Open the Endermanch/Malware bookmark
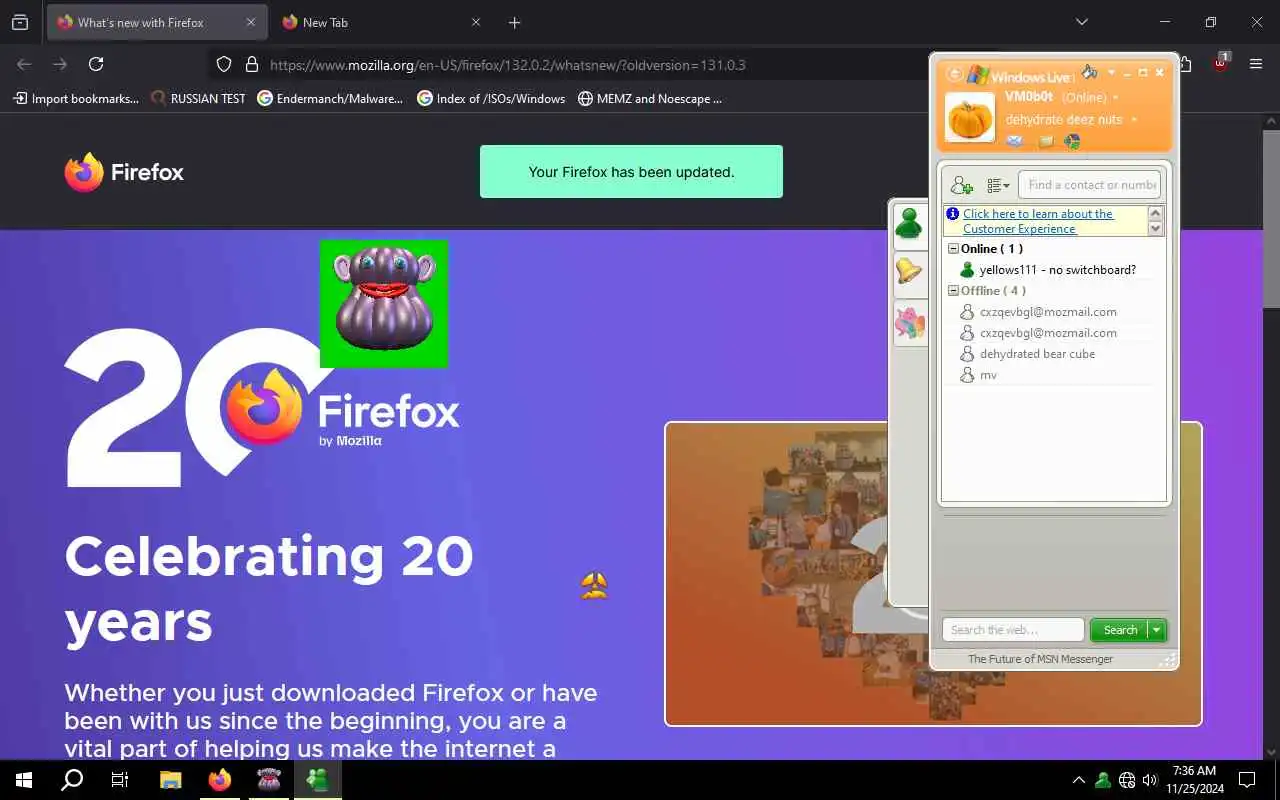Screen dimensions: 1280x800 tap(330, 98)
